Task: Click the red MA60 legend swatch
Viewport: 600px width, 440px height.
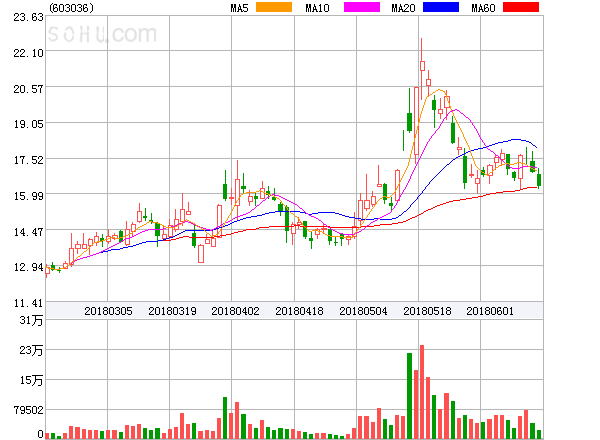Action: [521, 7]
